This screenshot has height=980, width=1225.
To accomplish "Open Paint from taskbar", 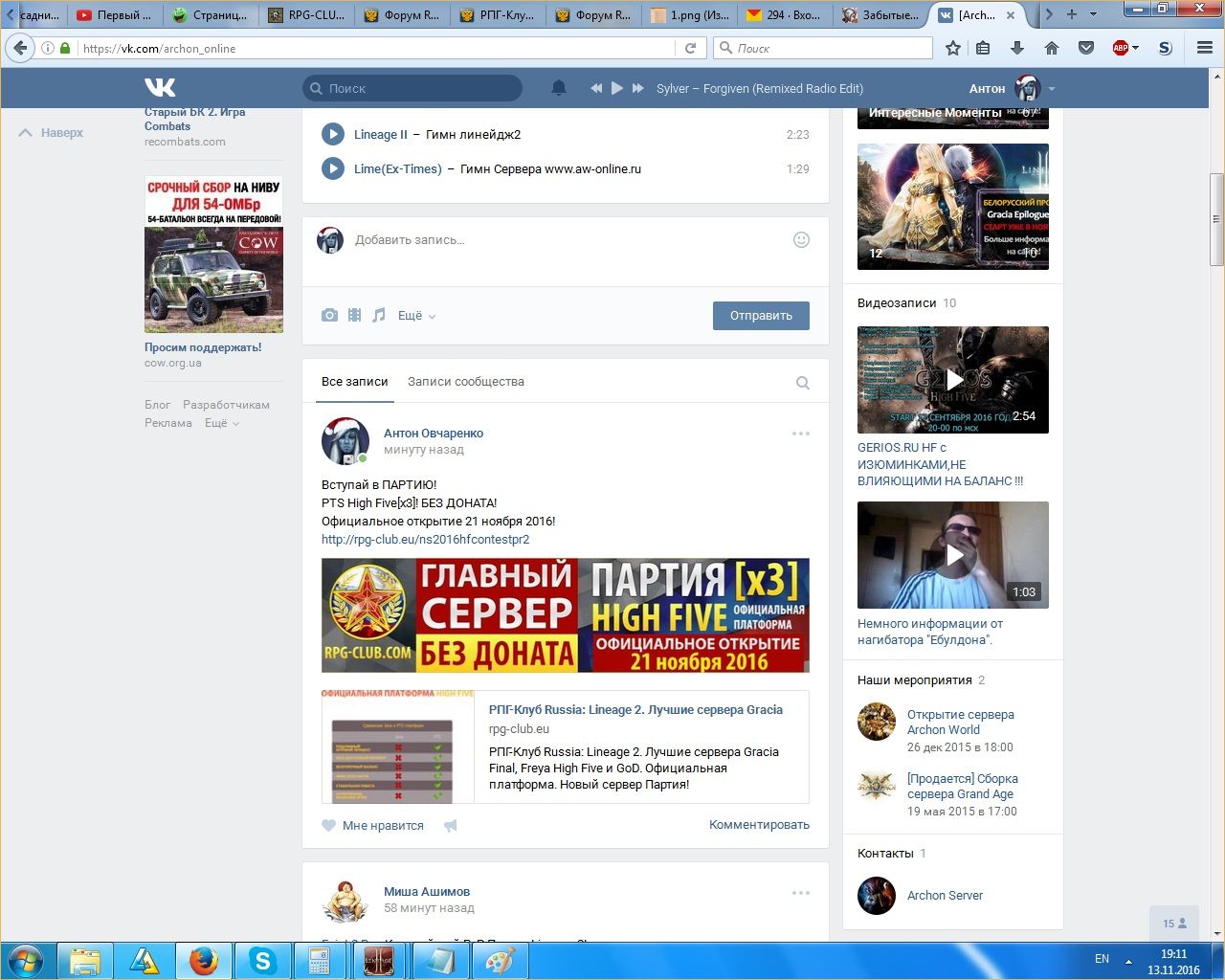I will (500, 961).
